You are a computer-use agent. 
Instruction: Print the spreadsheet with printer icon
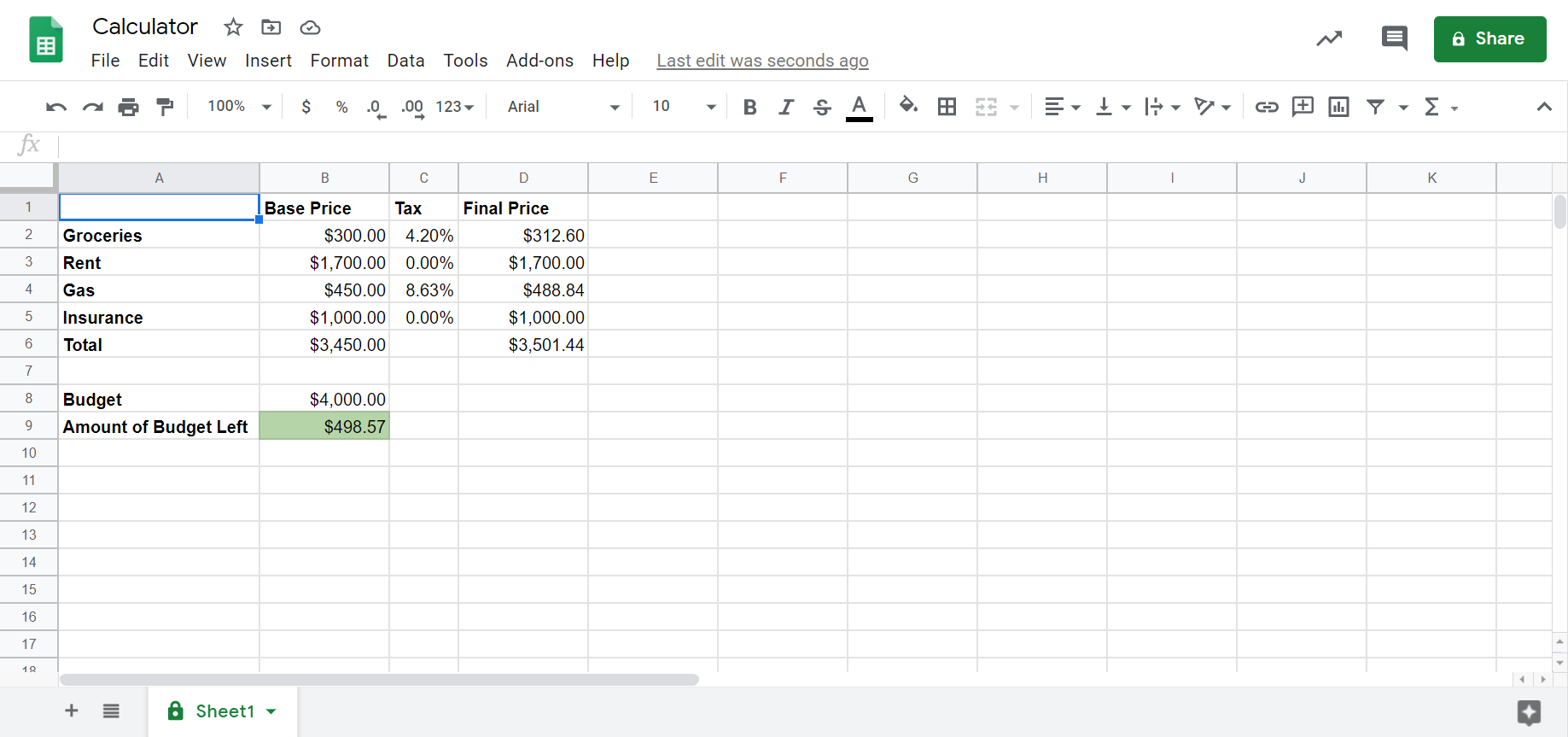tap(129, 107)
